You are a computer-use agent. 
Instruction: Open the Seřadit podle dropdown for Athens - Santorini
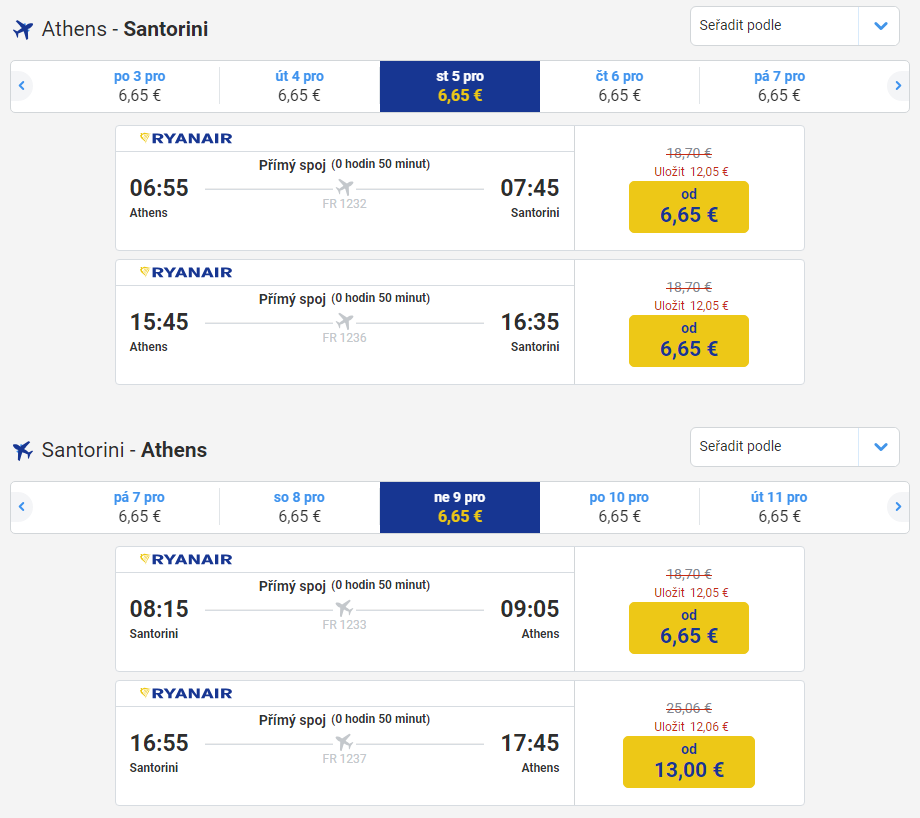(774, 26)
